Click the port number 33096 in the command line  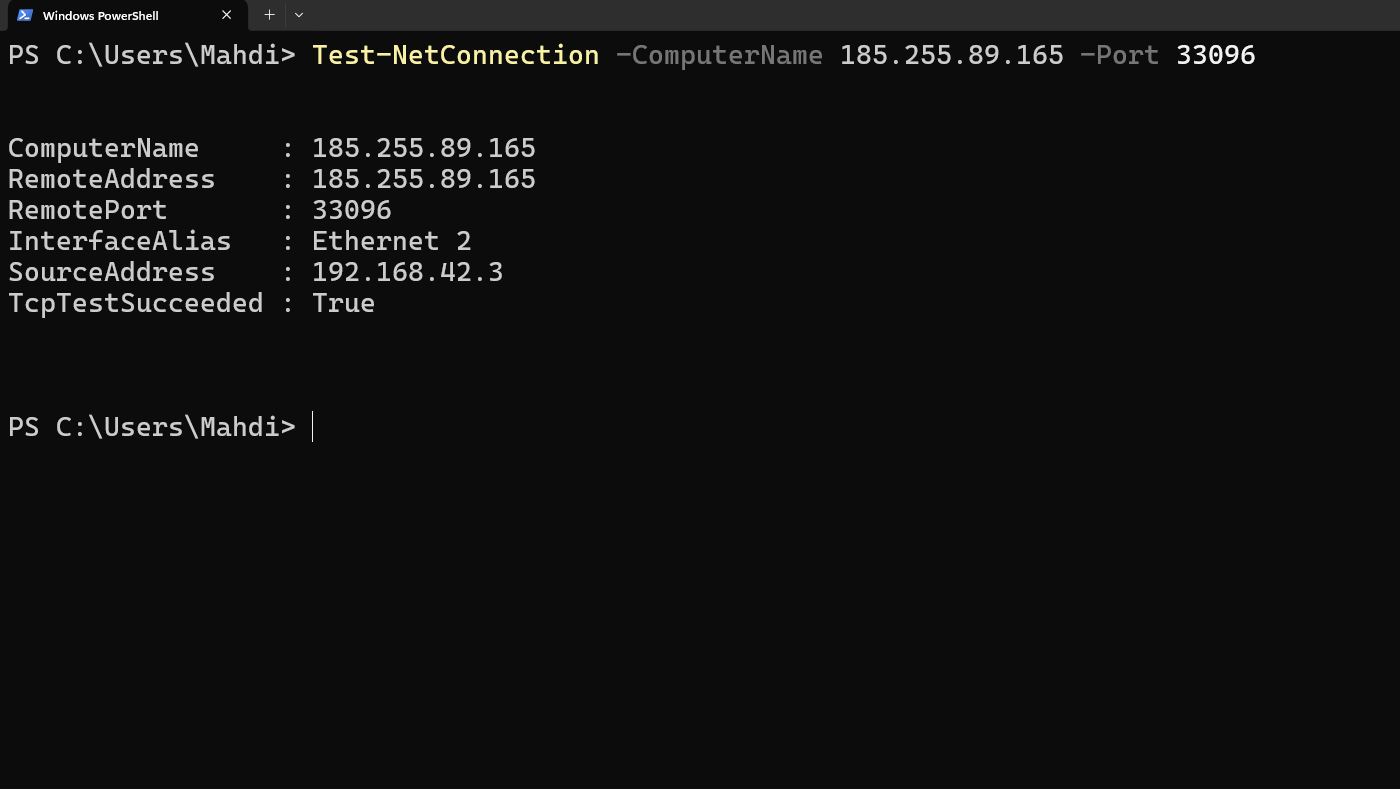tap(1215, 55)
